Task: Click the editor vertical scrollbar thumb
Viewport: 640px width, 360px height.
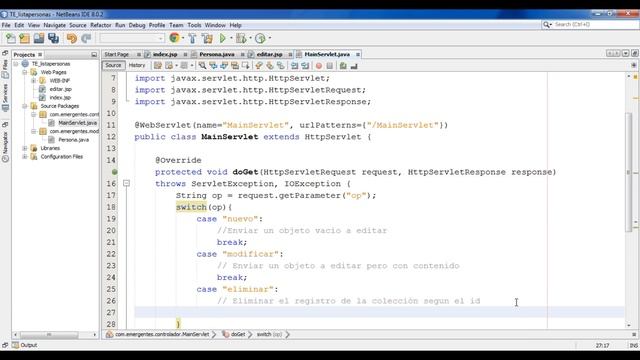Action: 629,171
